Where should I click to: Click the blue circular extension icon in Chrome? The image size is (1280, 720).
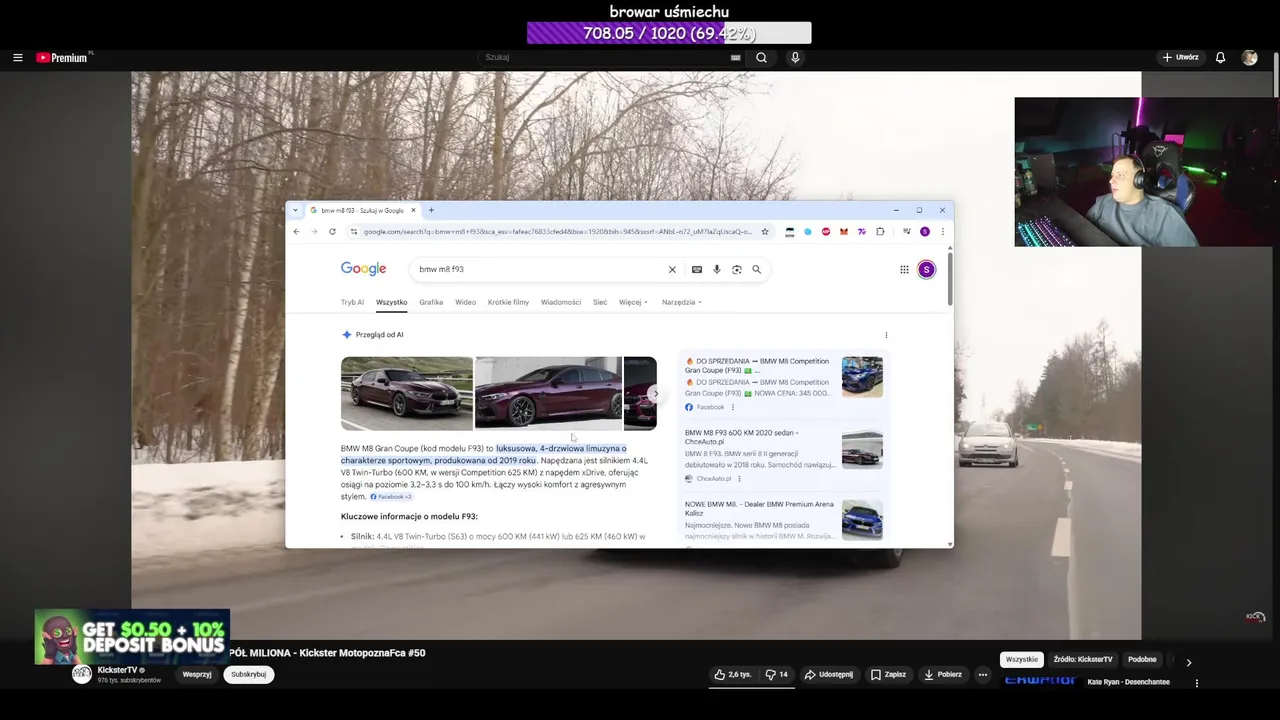click(808, 232)
